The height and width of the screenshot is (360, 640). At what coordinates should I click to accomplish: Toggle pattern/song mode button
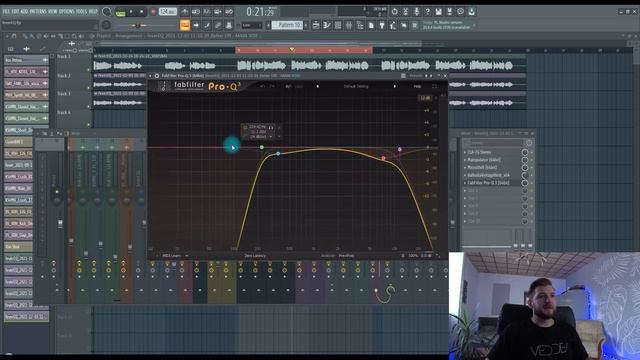(x=120, y=12)
